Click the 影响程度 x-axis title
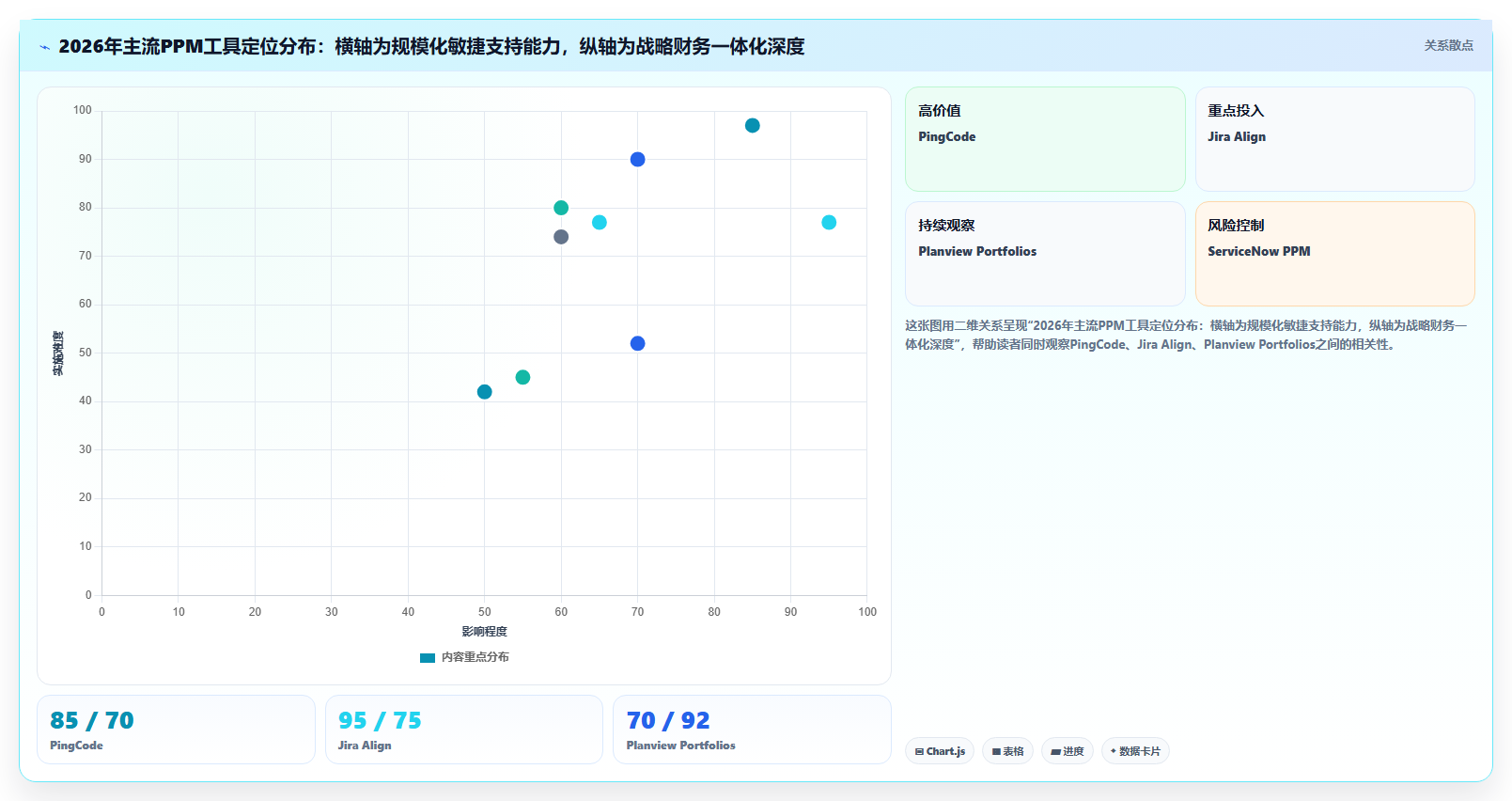The width and height of the screenshot is (1512, 801). (484, 632)
